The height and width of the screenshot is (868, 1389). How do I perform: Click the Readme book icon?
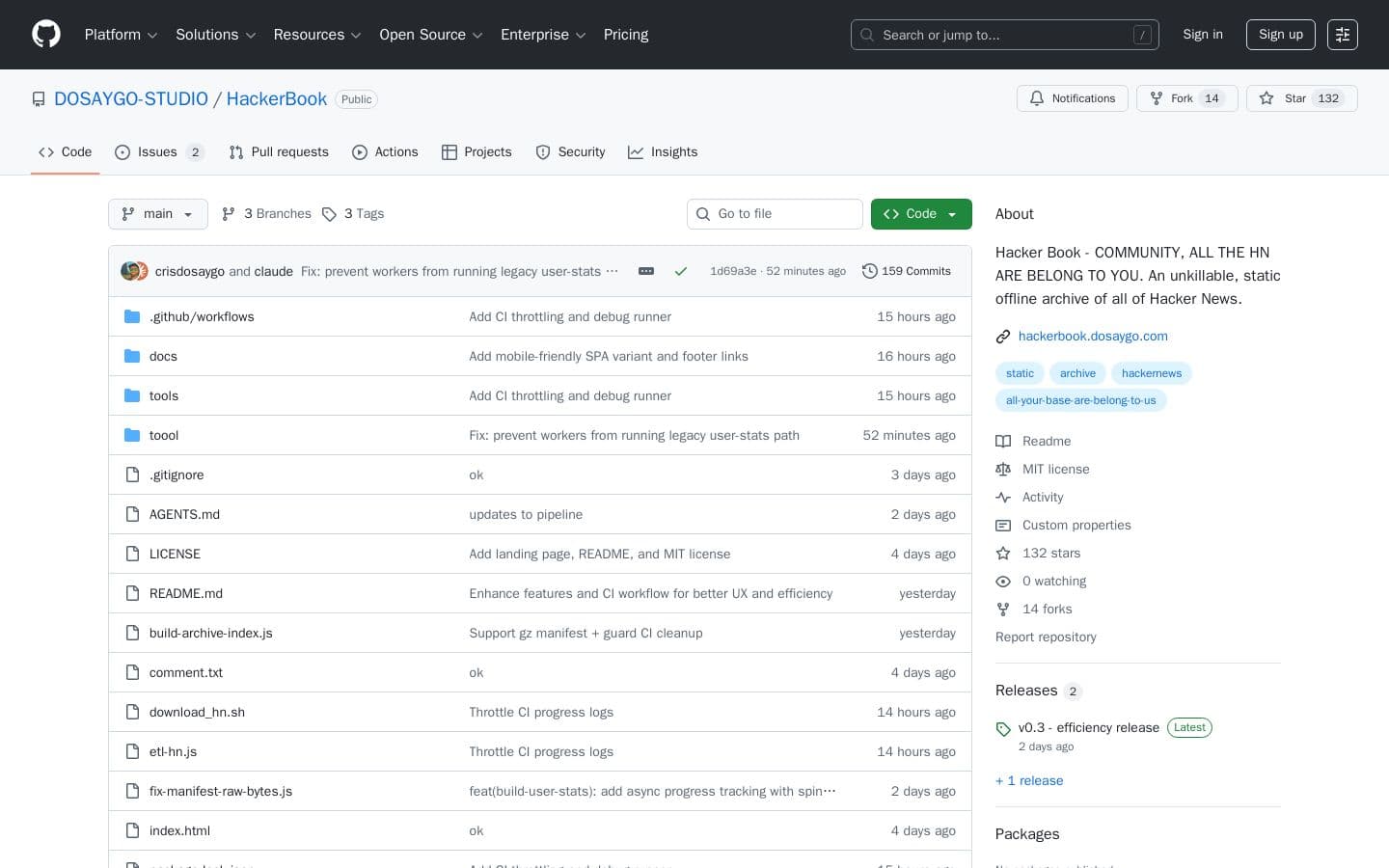click(1003, 441)
